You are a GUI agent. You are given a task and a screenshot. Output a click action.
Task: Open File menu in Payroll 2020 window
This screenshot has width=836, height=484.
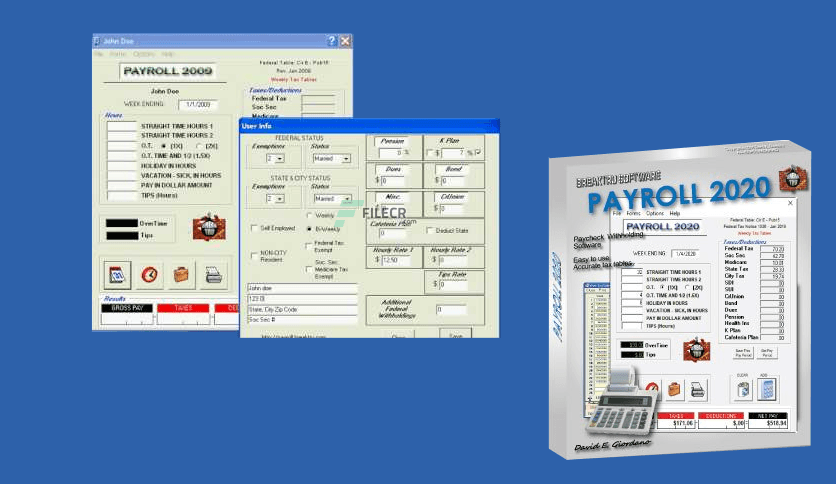pyautogui.click(x=617, y=213)
